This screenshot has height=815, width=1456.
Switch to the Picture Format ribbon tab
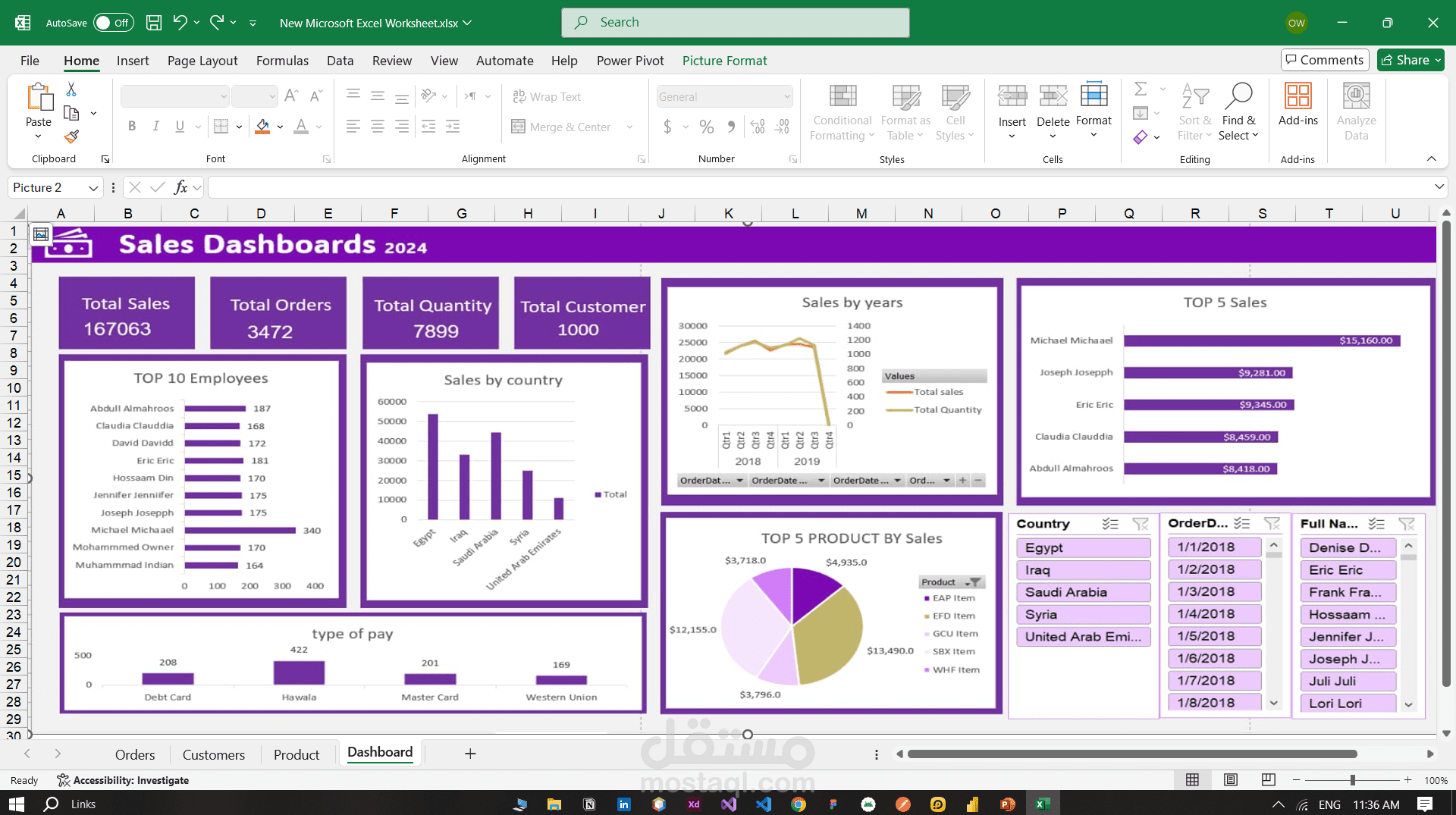click(724, 61)
